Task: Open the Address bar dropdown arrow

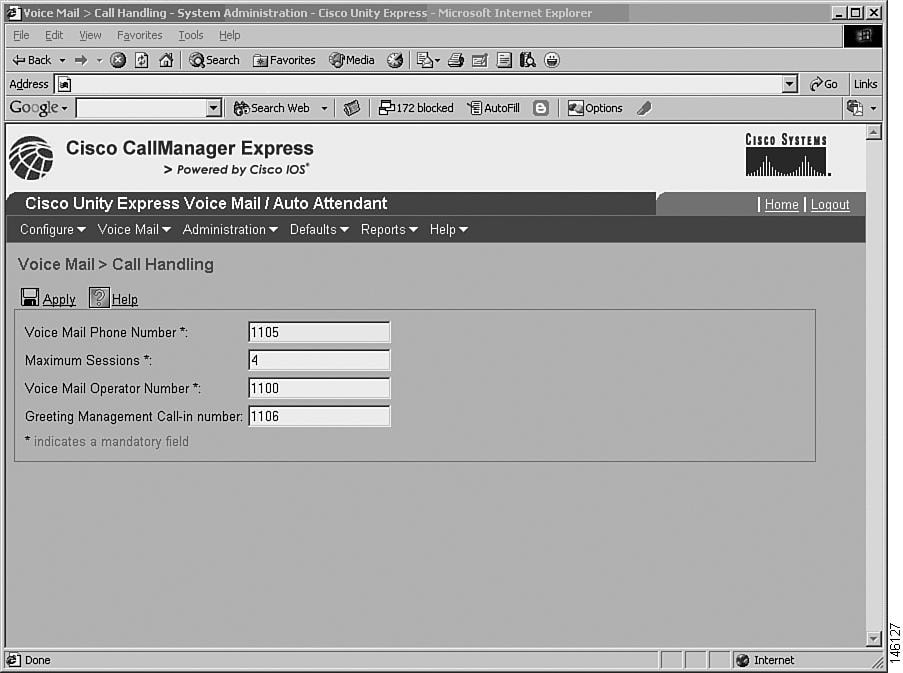Action: point(790,85)
